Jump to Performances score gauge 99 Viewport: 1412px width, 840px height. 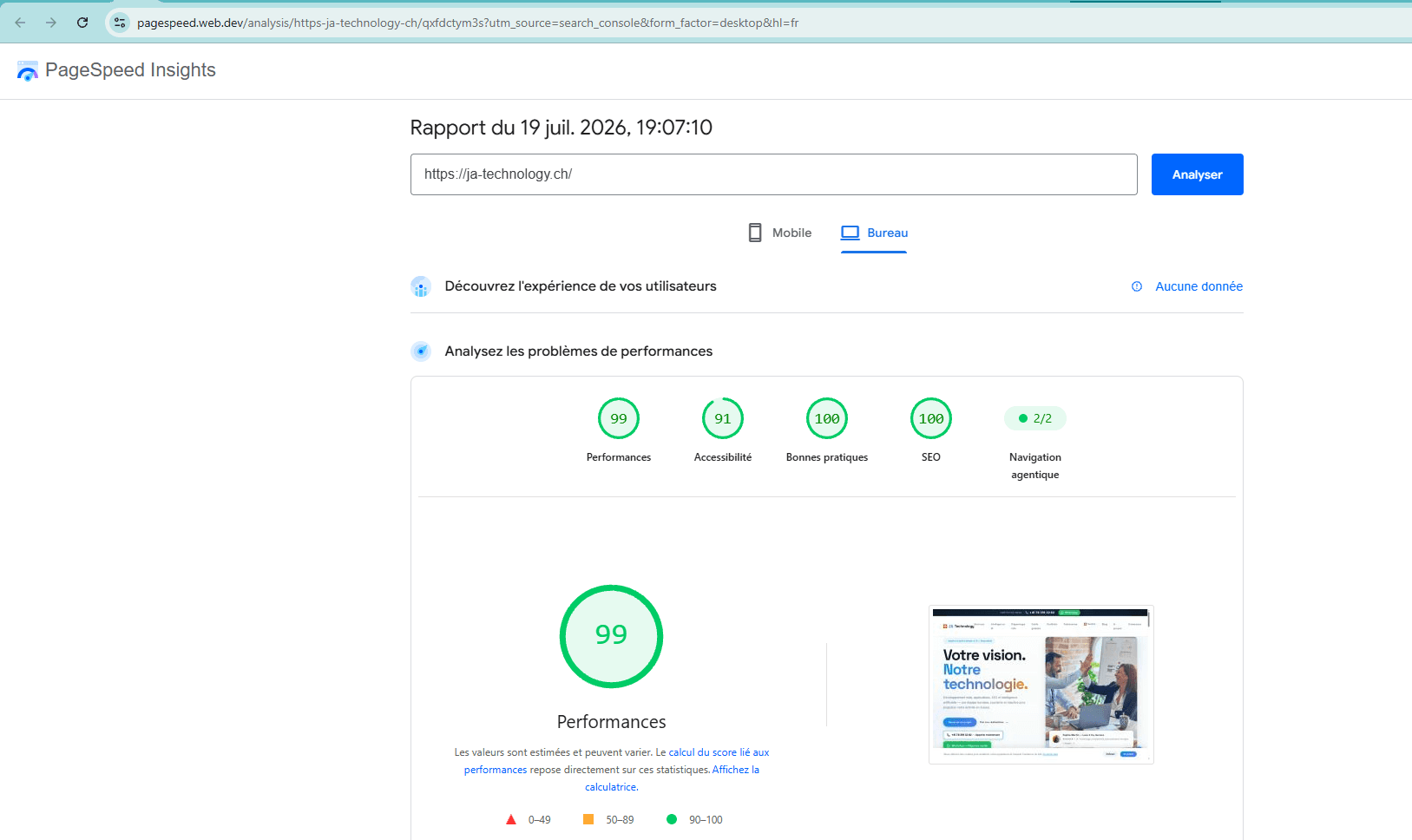(x=619, y=419)
